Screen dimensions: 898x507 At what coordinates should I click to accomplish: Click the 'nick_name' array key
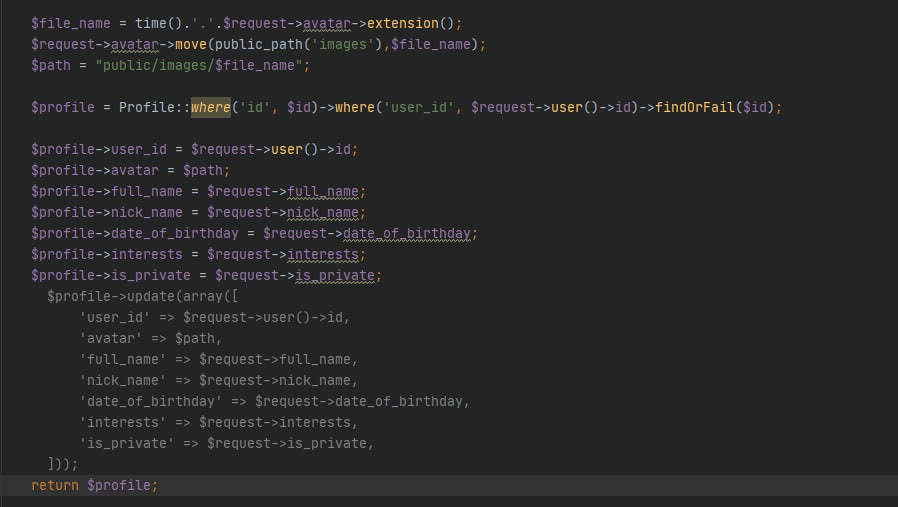pos(123,380)
